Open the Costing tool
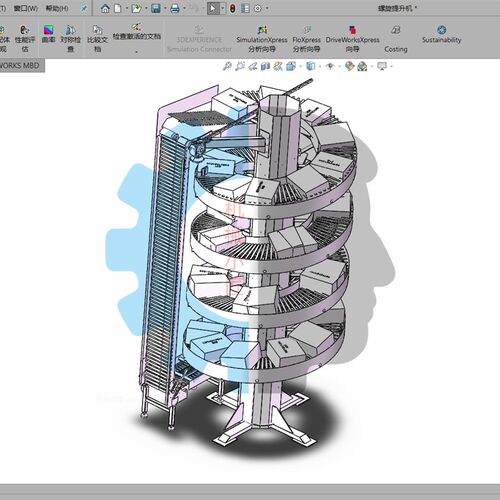The image size is (500, 500). [396, 39]
